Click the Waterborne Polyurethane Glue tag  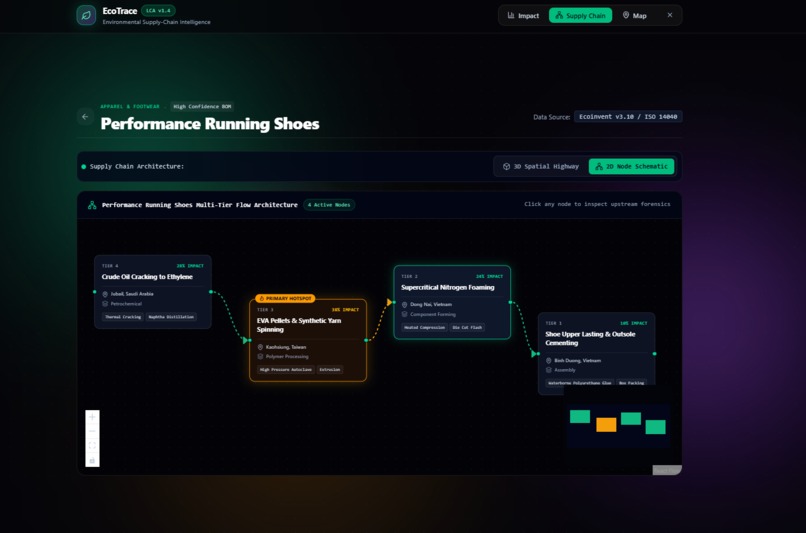pyautogui.click(x=579, y=383)
